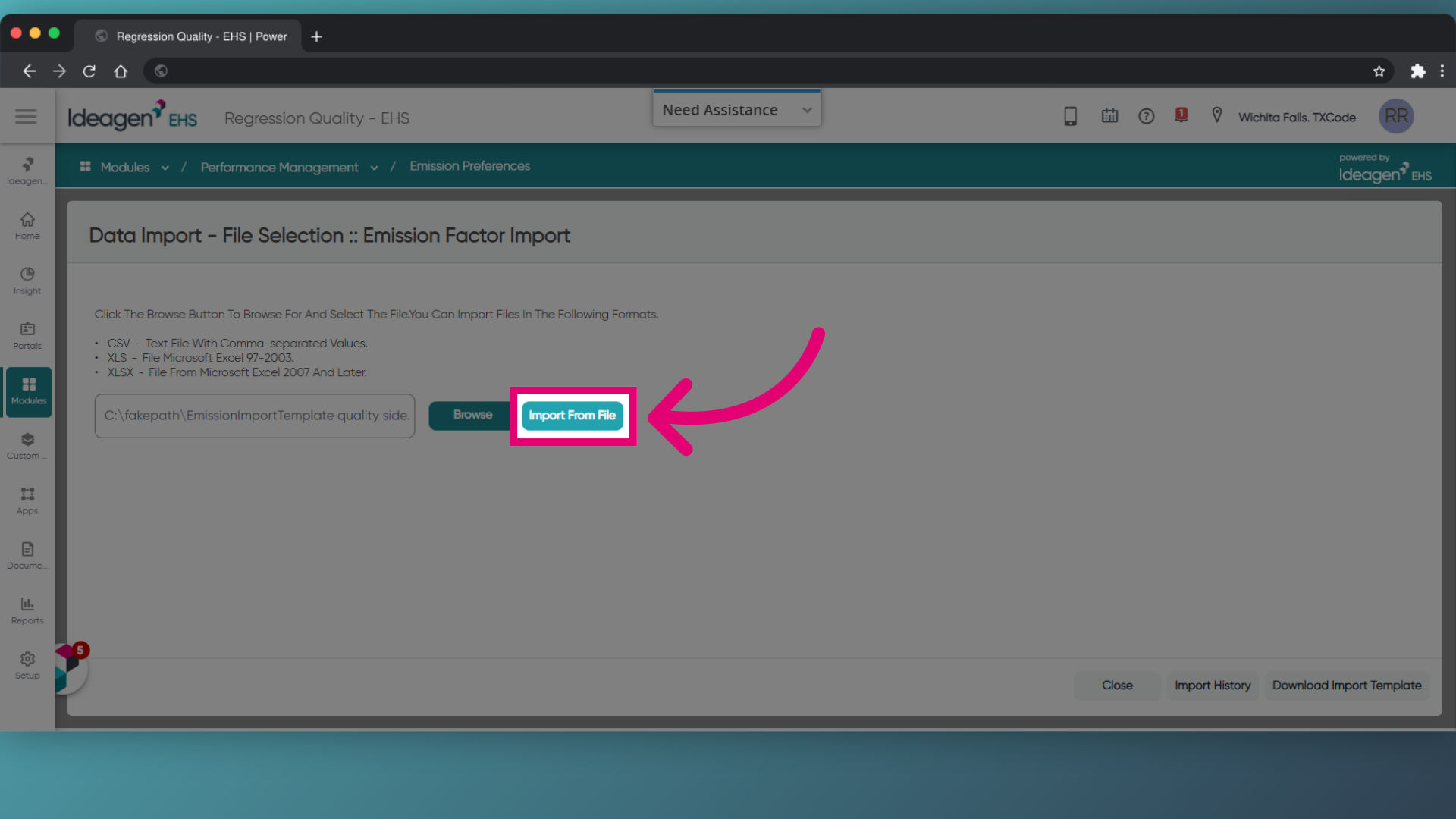This screenshot has width=1456, height=819.
Task: Open Custom section in sidebar
Action: tap(27, 446)
